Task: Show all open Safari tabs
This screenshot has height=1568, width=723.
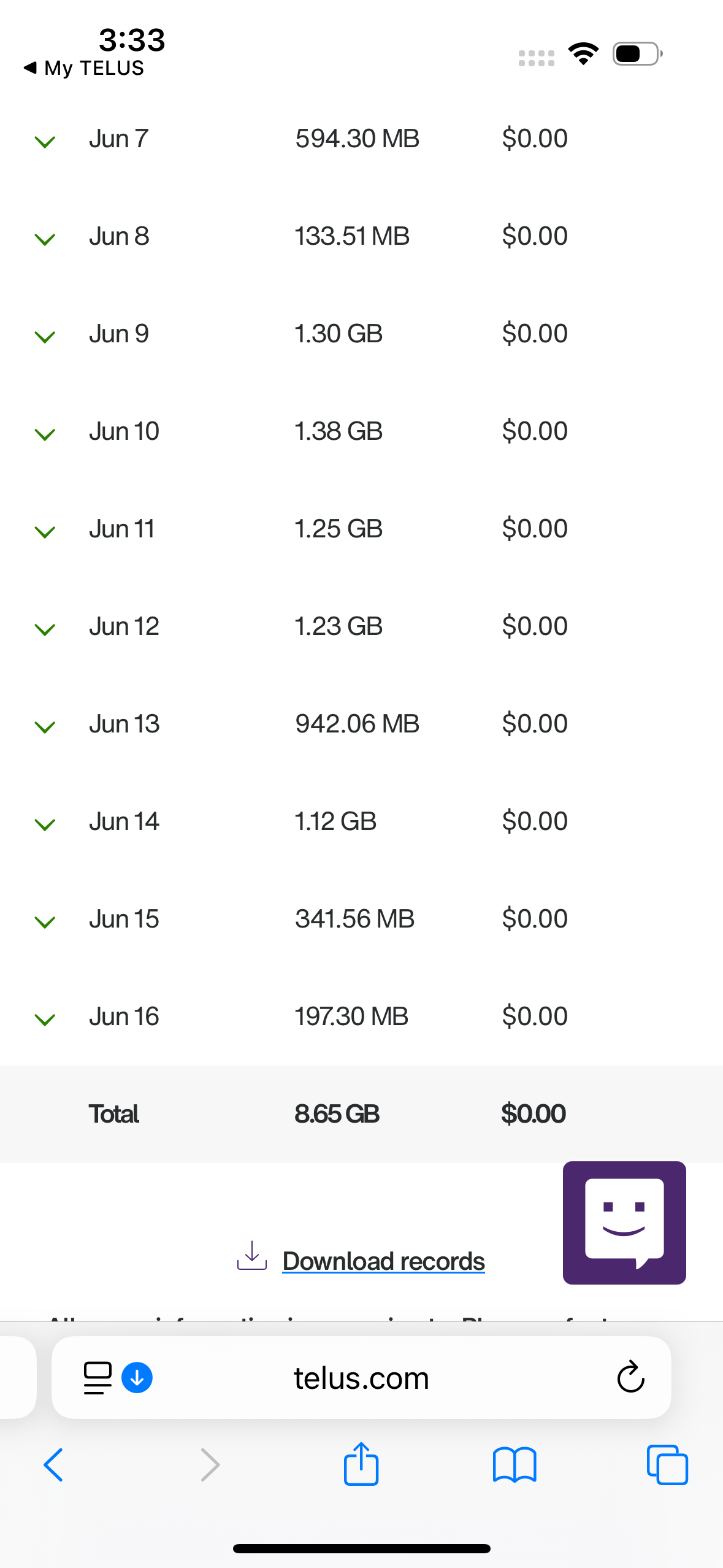Action: (x=667, y=1465)
